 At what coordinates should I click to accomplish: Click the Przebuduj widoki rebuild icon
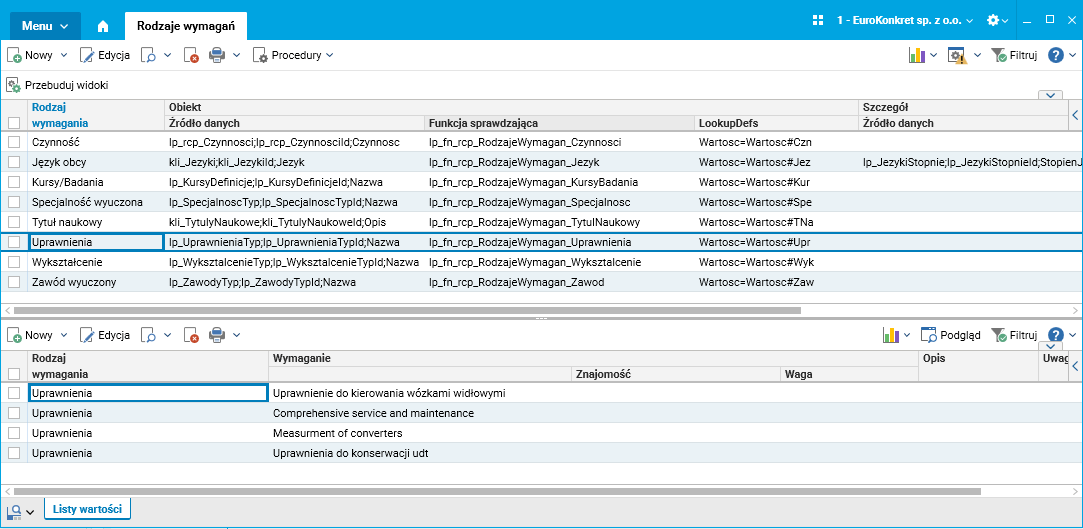14,86
